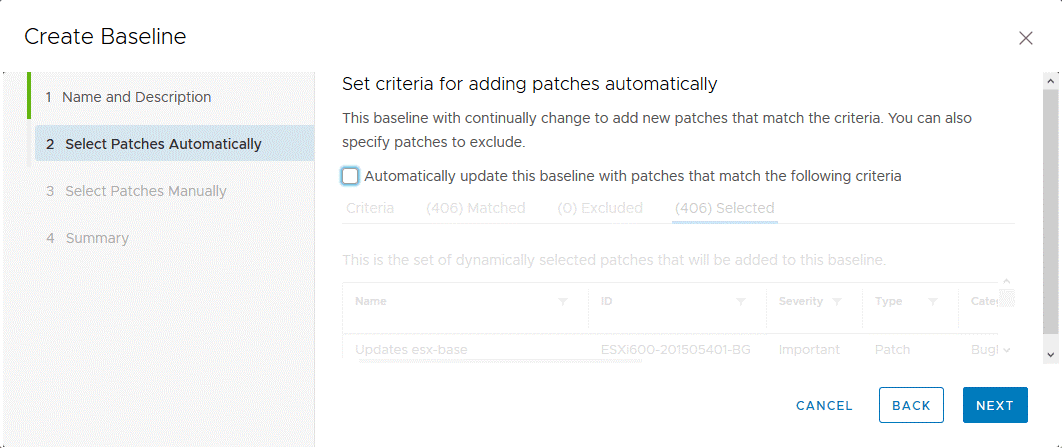Open the (0) Excluded tab
The width and height of the screenshot is (1062, 448).
pos(600,208)
